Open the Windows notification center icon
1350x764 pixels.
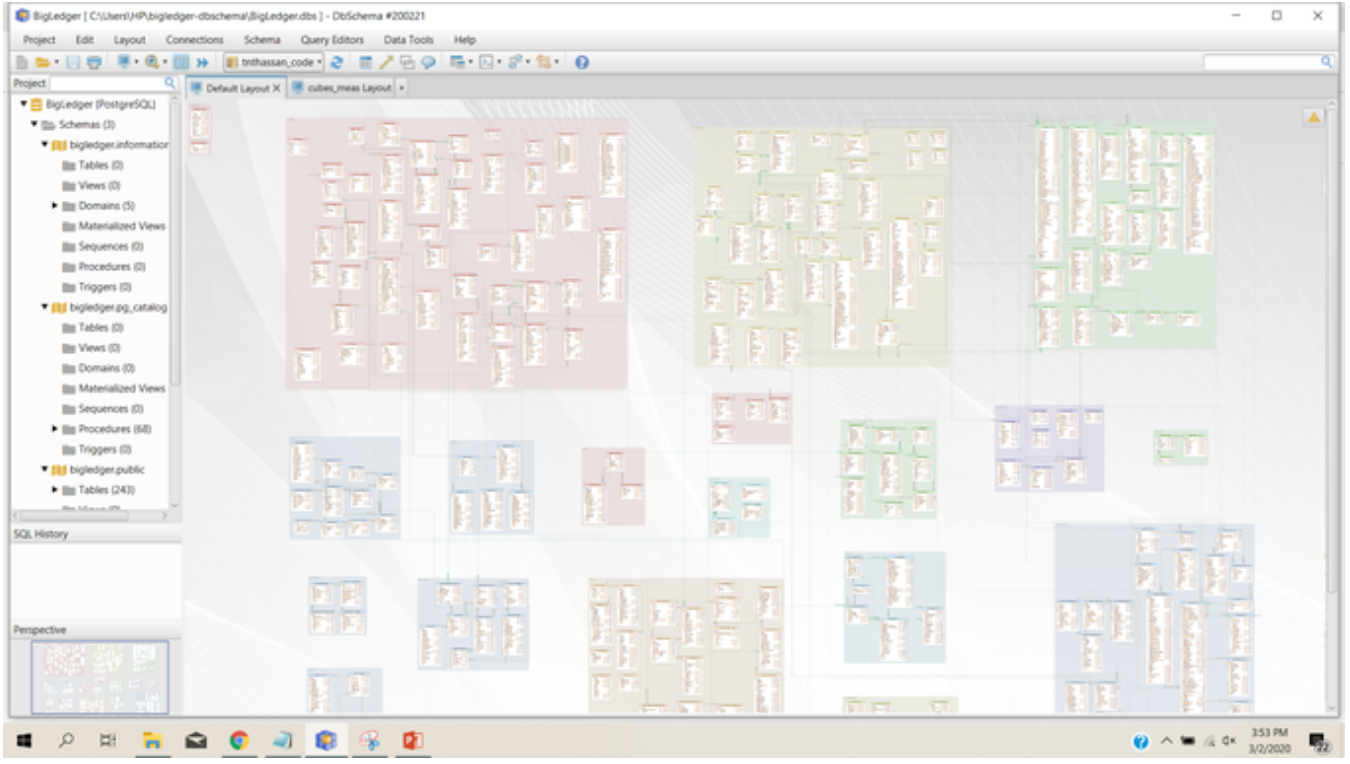tap(1322, 742)
